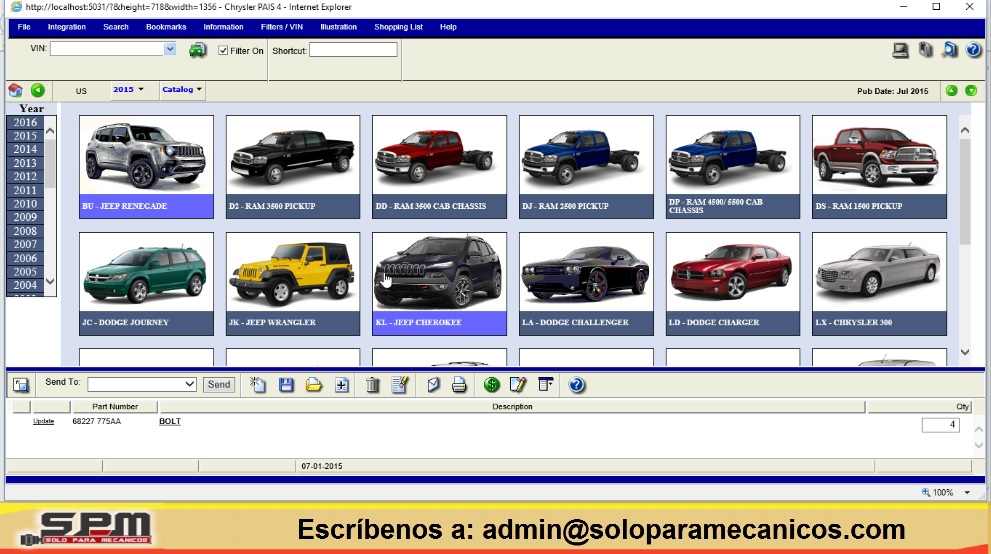Select year 2004 in Year list
This screenshot has height=554, width=991.
(25, 286)
